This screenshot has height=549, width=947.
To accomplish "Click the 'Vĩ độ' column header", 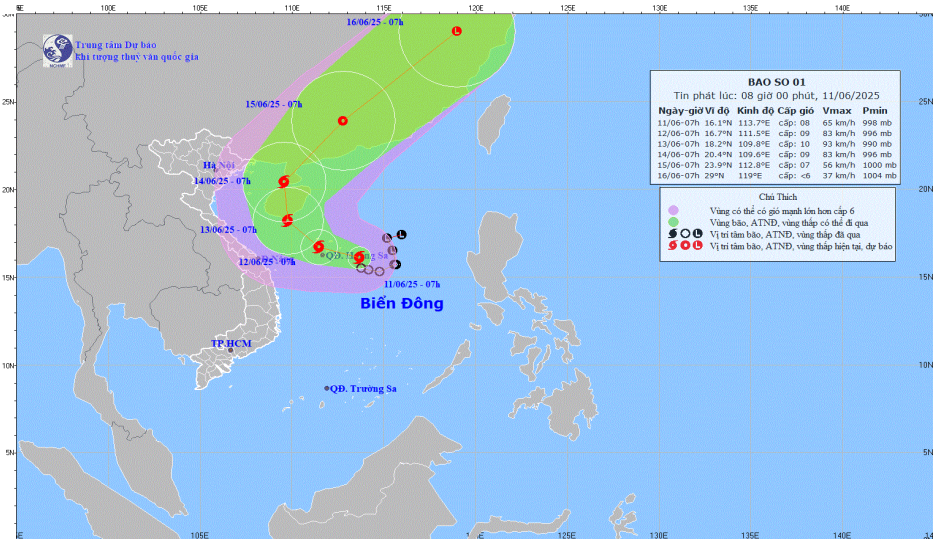I will click(717, 111).
